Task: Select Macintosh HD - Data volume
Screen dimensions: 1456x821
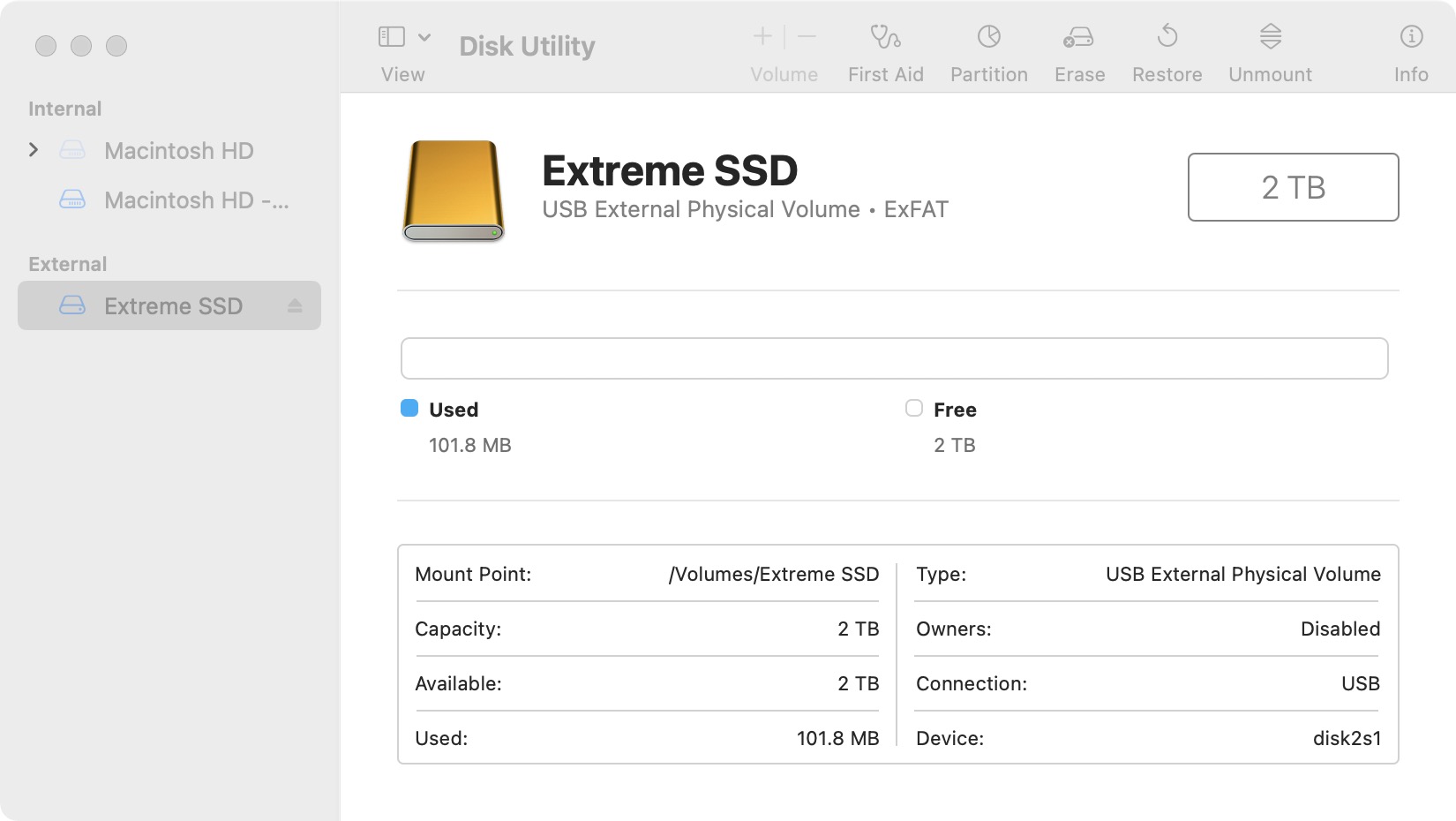Action: 196,200
